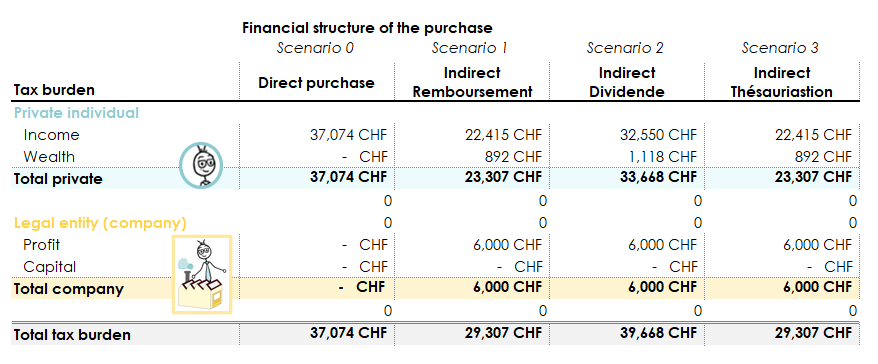Select the 'Legal entity (company)' section label
The height and width of the screenshot is (364, 878).
click(100, 223)
